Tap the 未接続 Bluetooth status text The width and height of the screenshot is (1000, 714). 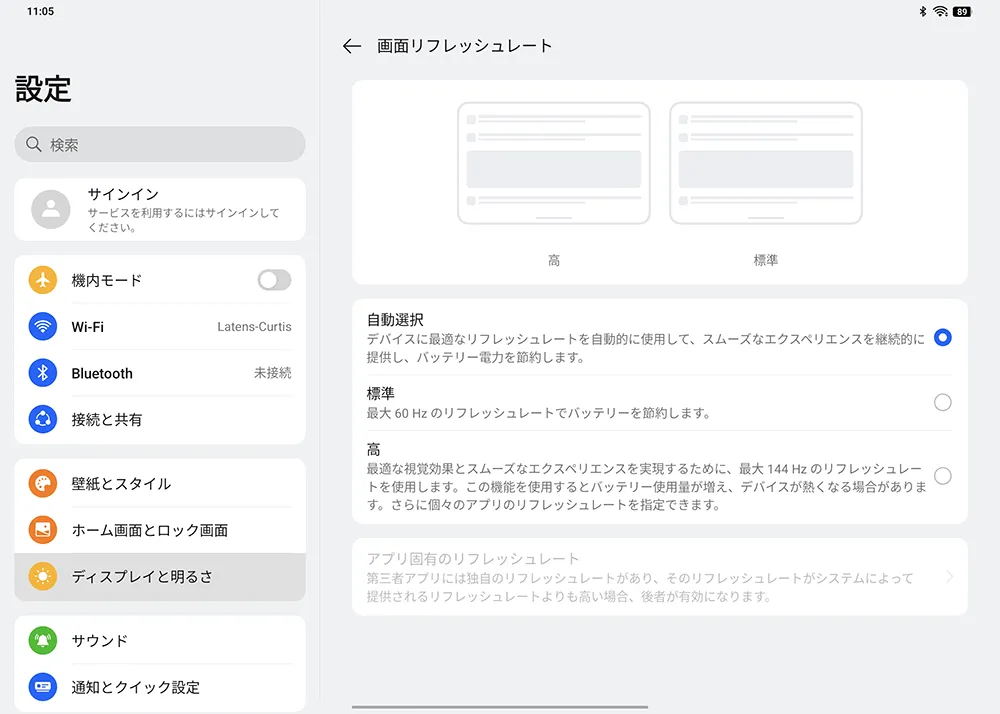coord(272,373)
